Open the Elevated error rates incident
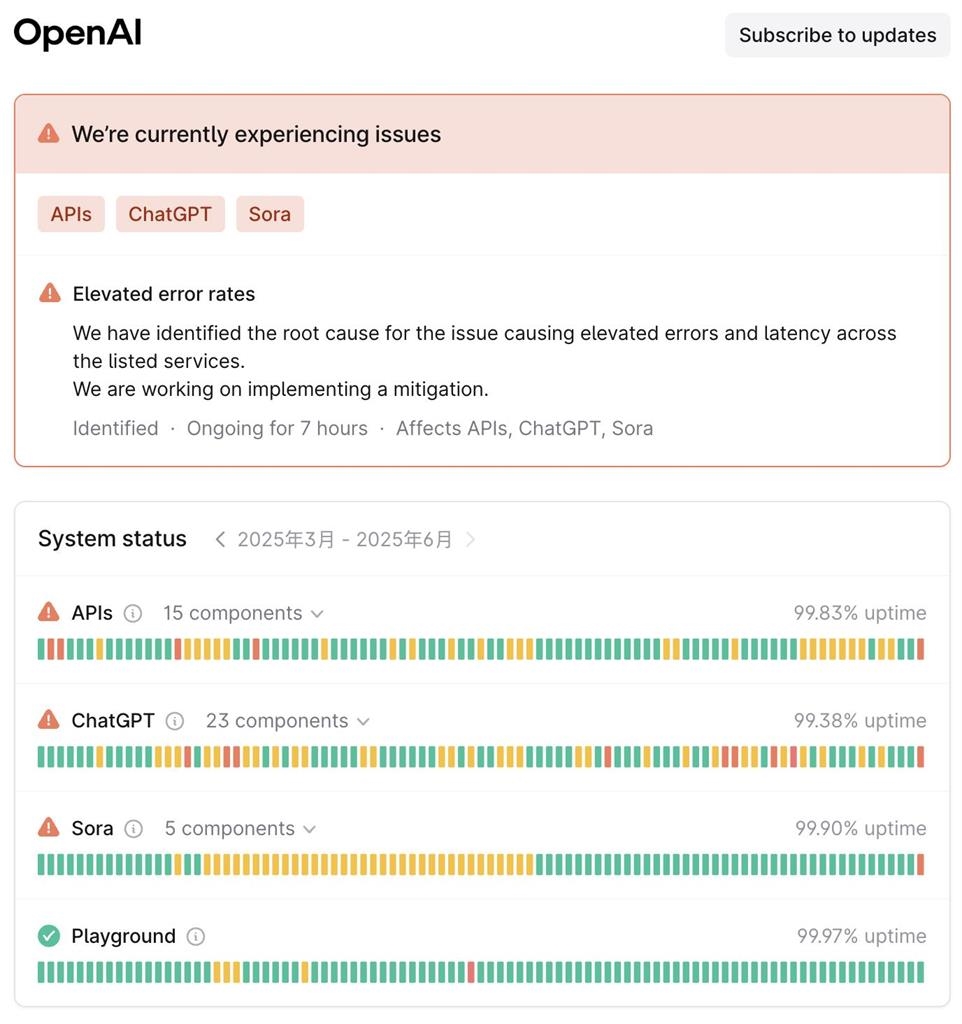This screenshot has height=1024, width=962. coord(164,294)
